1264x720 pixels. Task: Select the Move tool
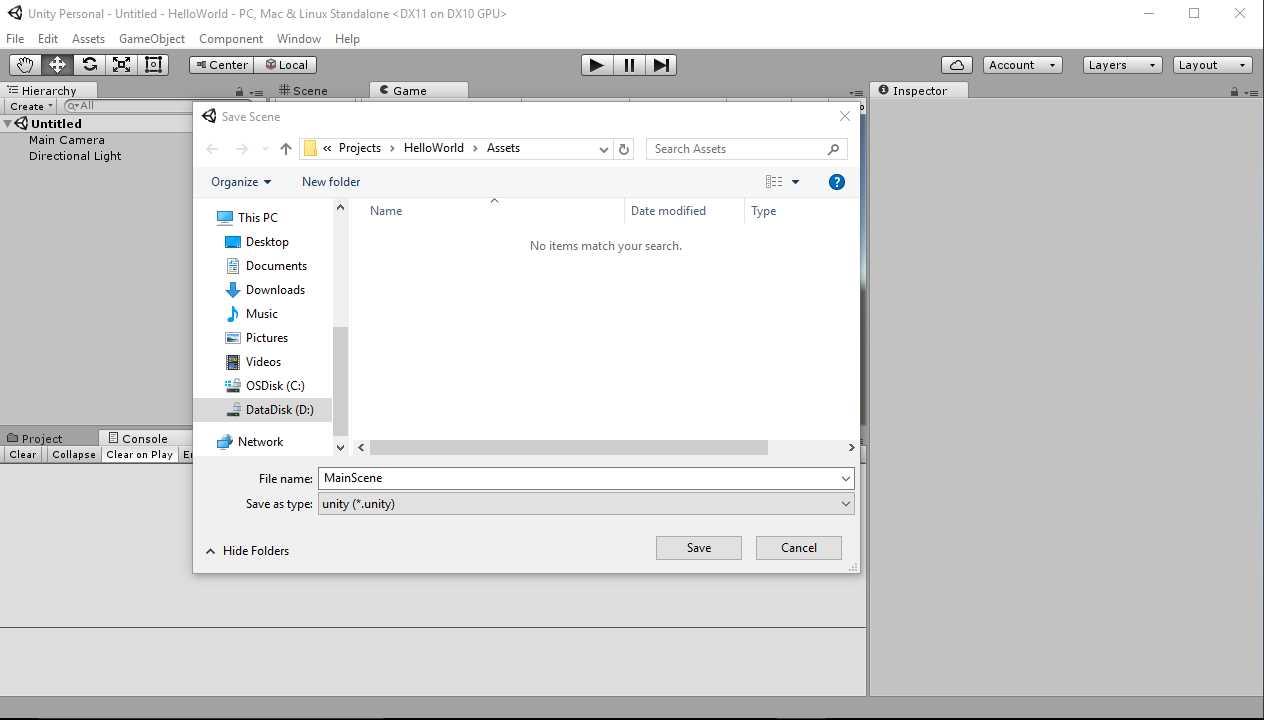pyautogui.click(x=57, y=65)
